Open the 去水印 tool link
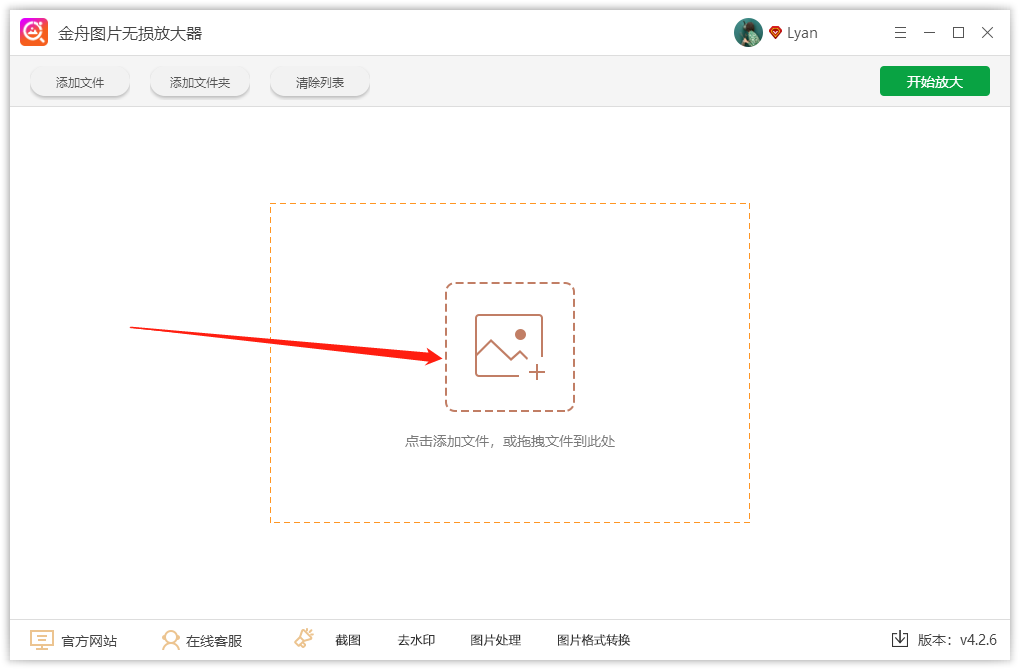 416,640
